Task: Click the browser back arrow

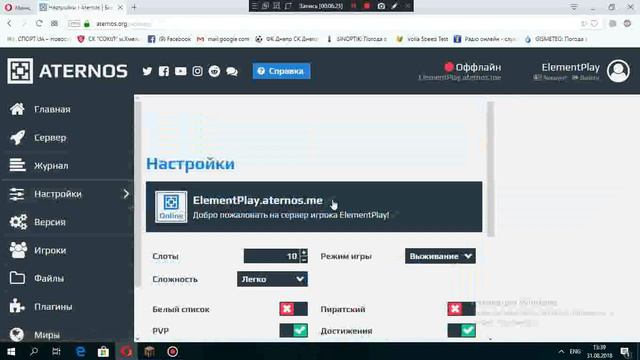Action: pos(9,24)
